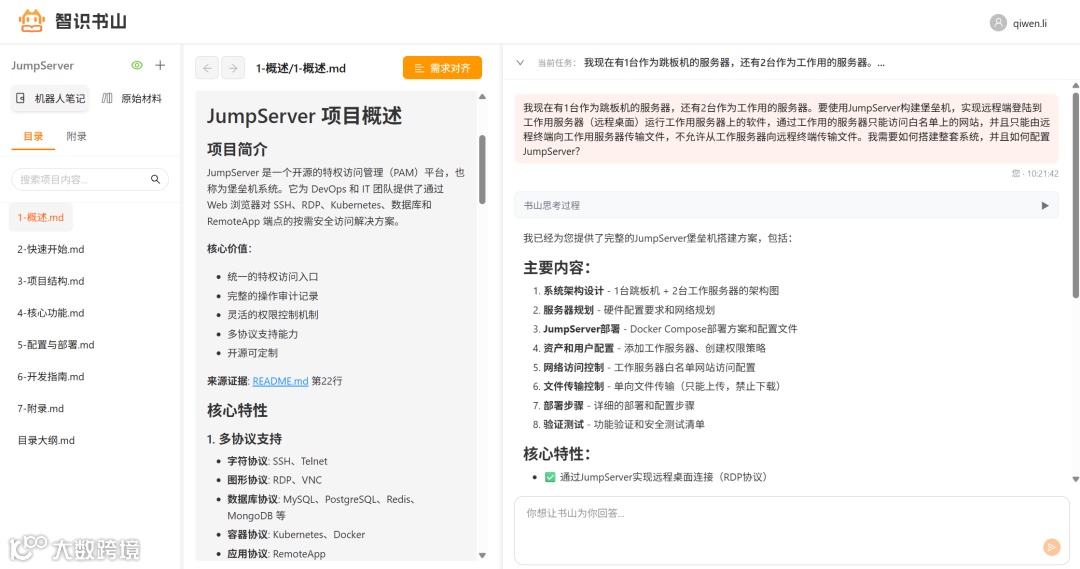Click the 1-概述/1-概述.md breadcrumb path
Viewport: 1080px width, 569px height.
pyautogui.click(x=300, y=68)
